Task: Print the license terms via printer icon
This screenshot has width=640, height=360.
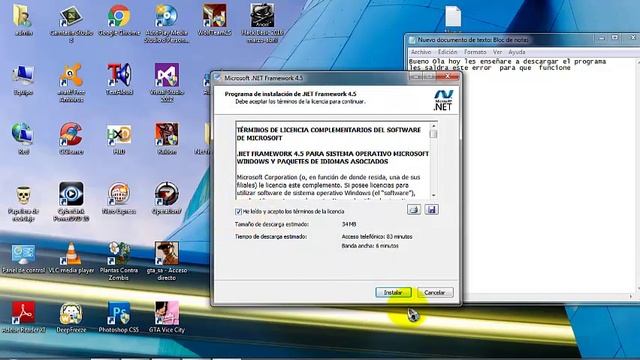Action: coord(414,210)
